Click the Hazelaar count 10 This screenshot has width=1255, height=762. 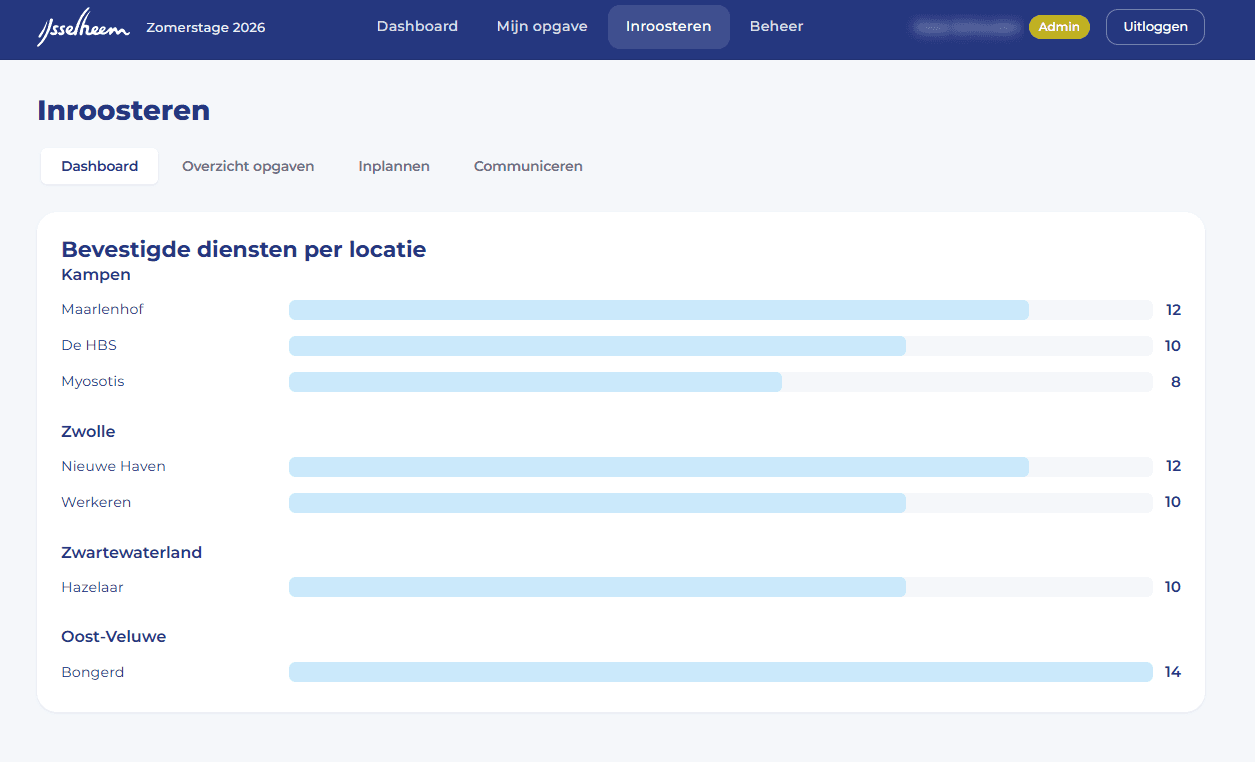click(1173, 587)
